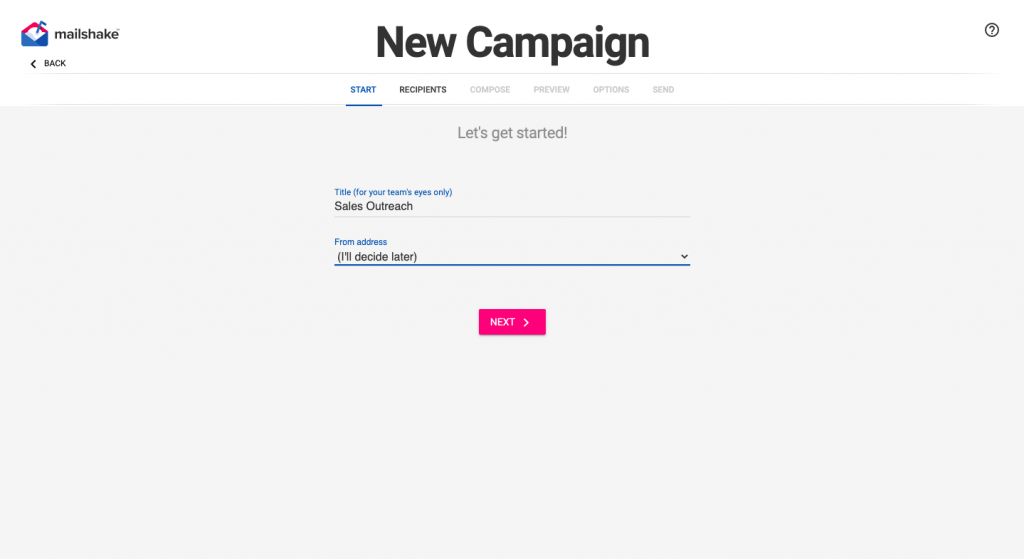Click the Sales Outreach title field
The image size is (1024, 559).
click(x=512, y=206)
